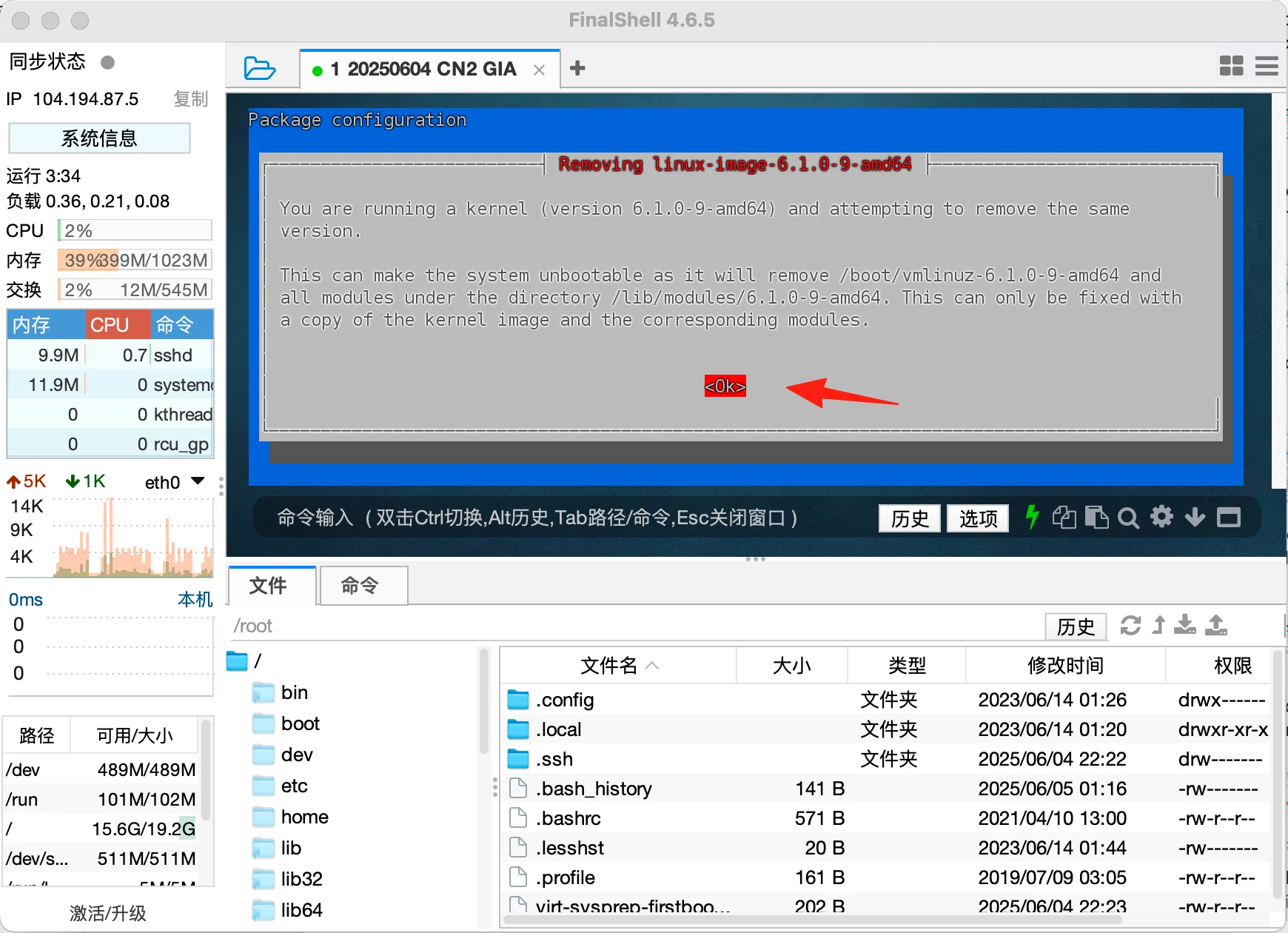
Task: Click the 本机 ping target label
Action: point(195,599)
